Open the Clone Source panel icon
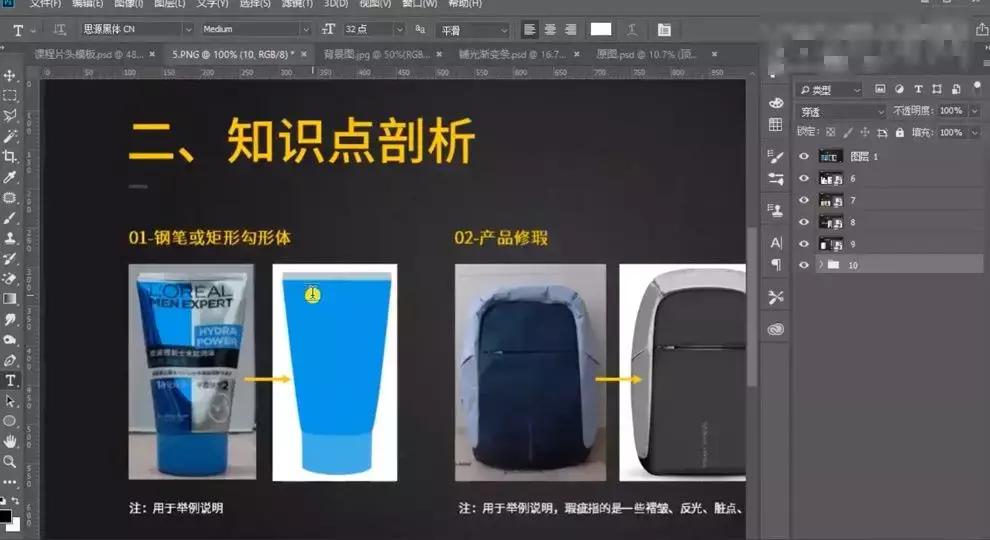990x540 pixels. 776,210
